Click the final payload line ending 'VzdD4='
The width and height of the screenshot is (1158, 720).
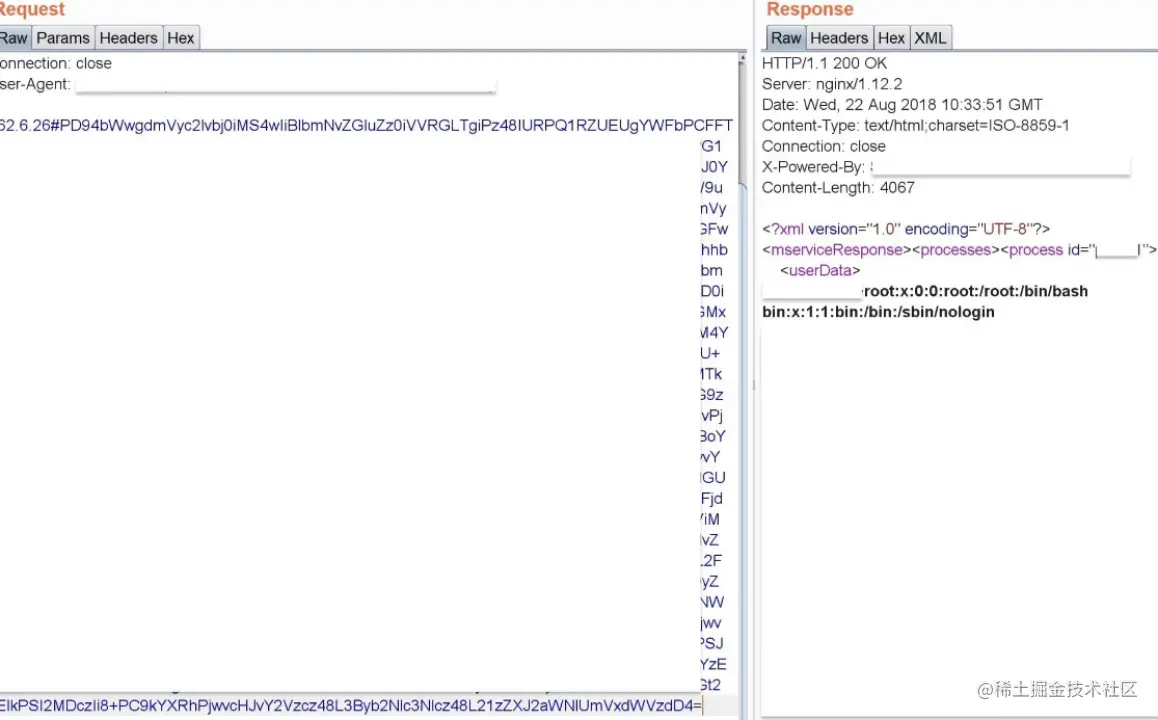coord(351,706)
